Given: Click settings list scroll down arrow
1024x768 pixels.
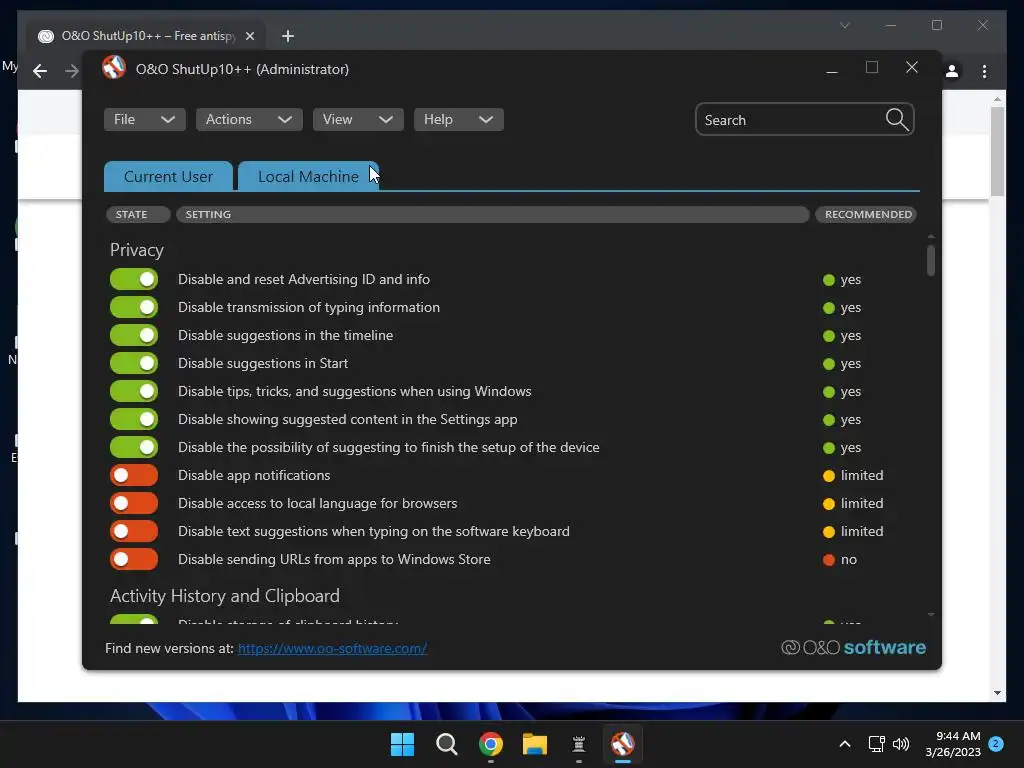Looking at the screenshot, I should tap(931, 615).
